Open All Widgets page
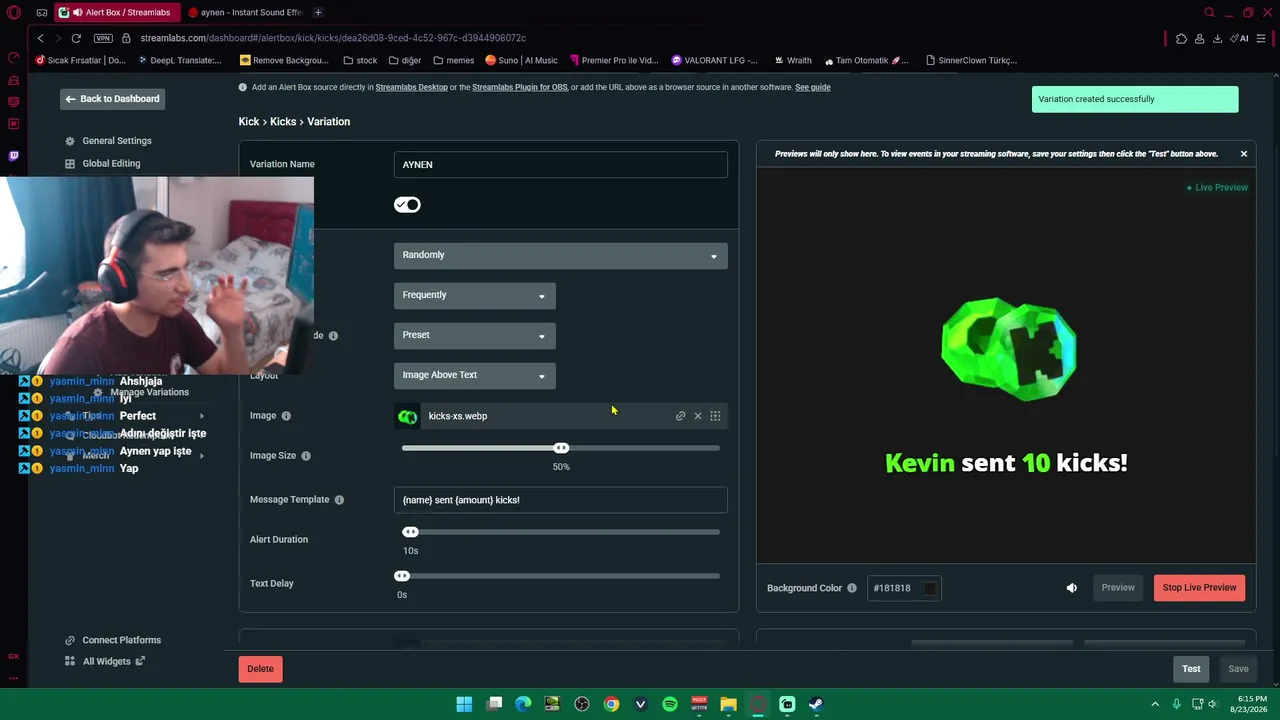This screenshot has height=720, width=1280. click(x=105, y=661)
